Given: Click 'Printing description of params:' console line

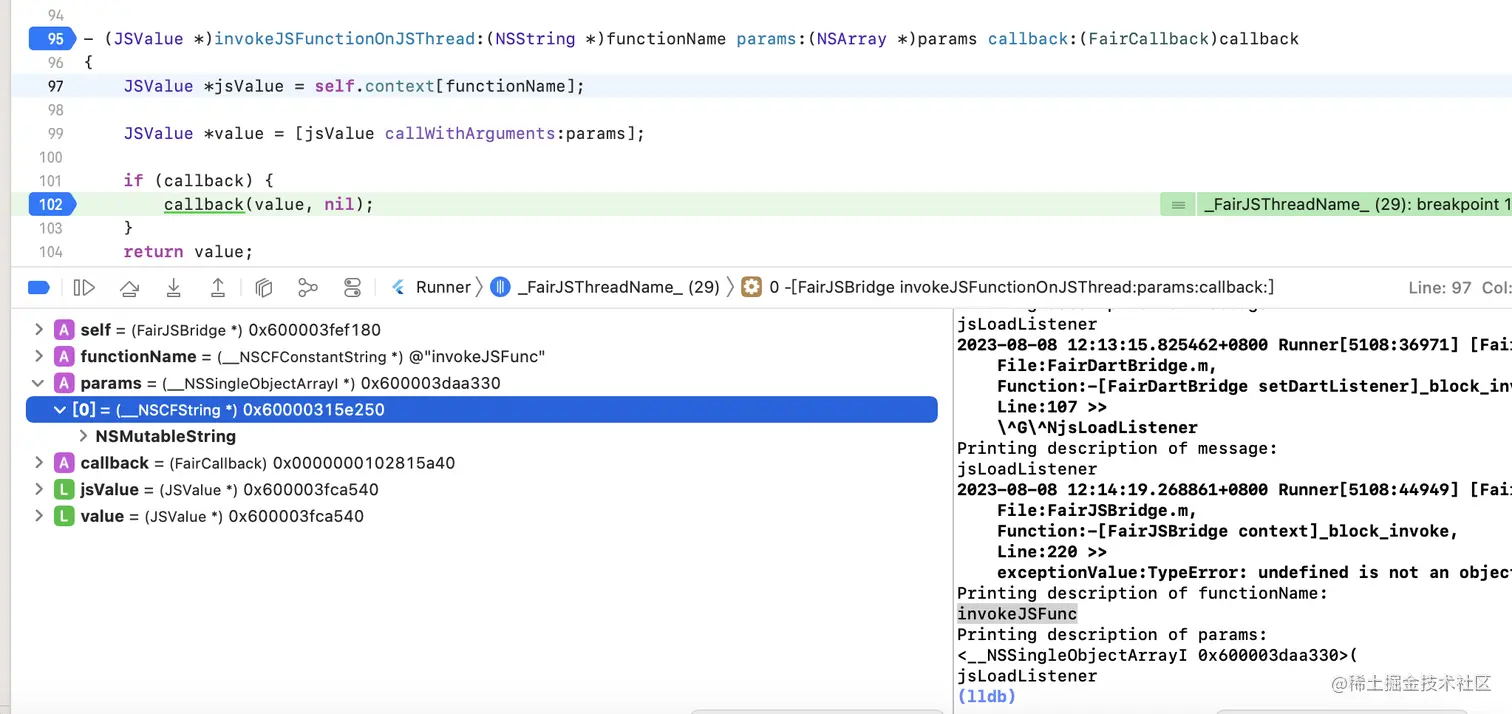Looking at the screenshot, I should point(1112,634).
